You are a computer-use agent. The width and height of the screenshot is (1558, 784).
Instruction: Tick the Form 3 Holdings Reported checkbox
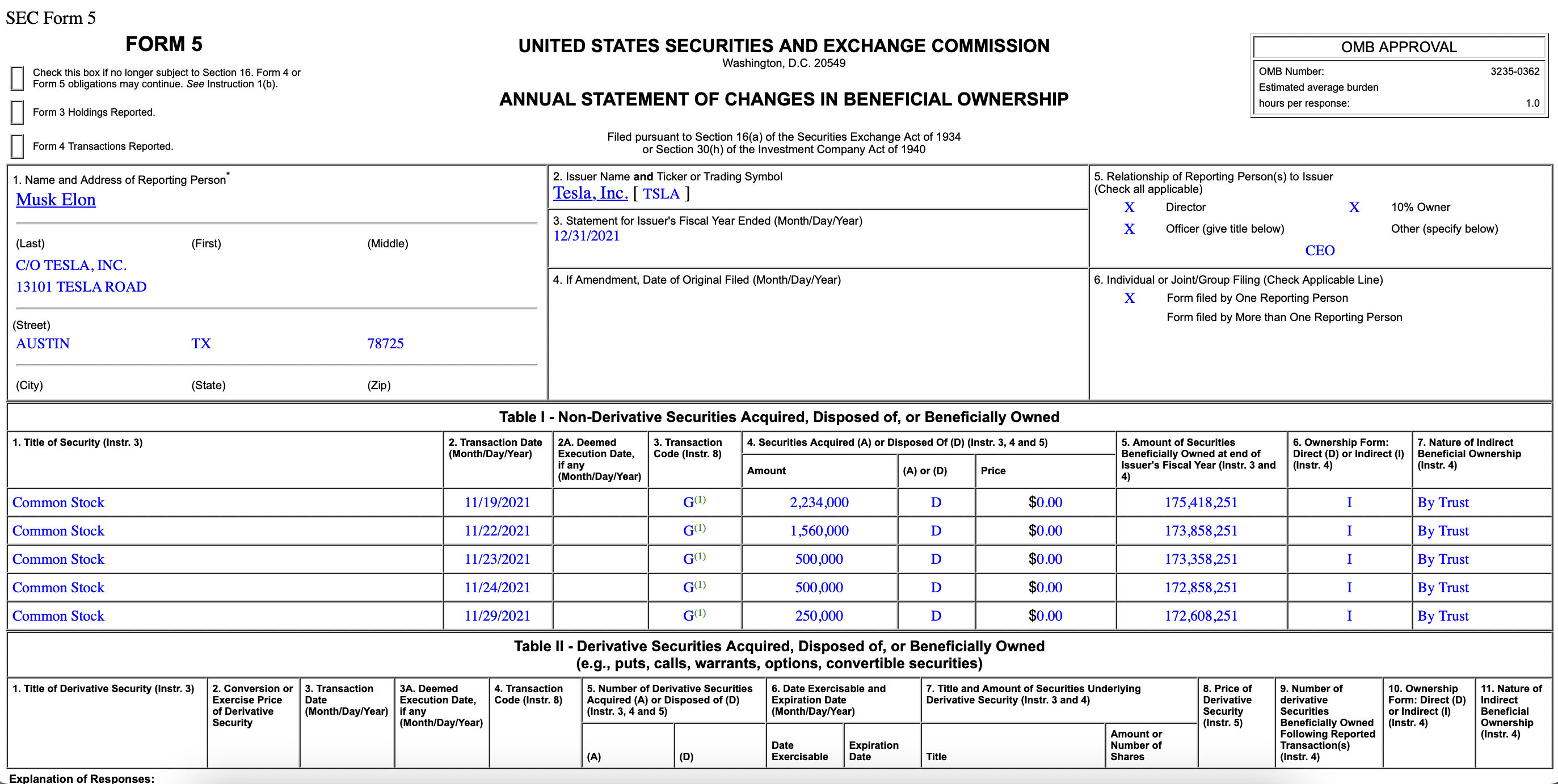pyautogui.click(x=18, y=112)
